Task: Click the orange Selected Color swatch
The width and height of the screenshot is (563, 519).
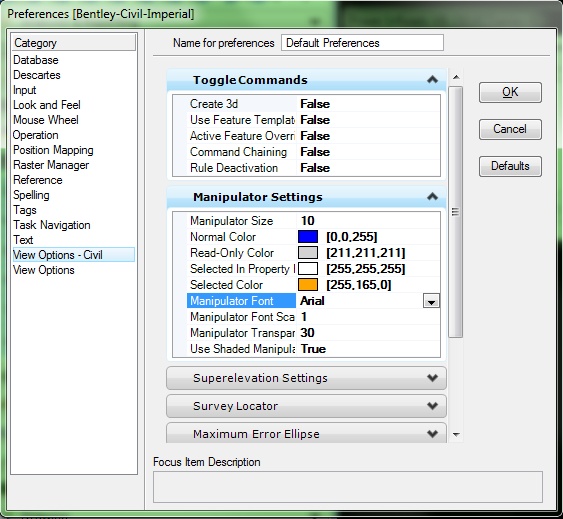Action: click(x=308, y=285)
